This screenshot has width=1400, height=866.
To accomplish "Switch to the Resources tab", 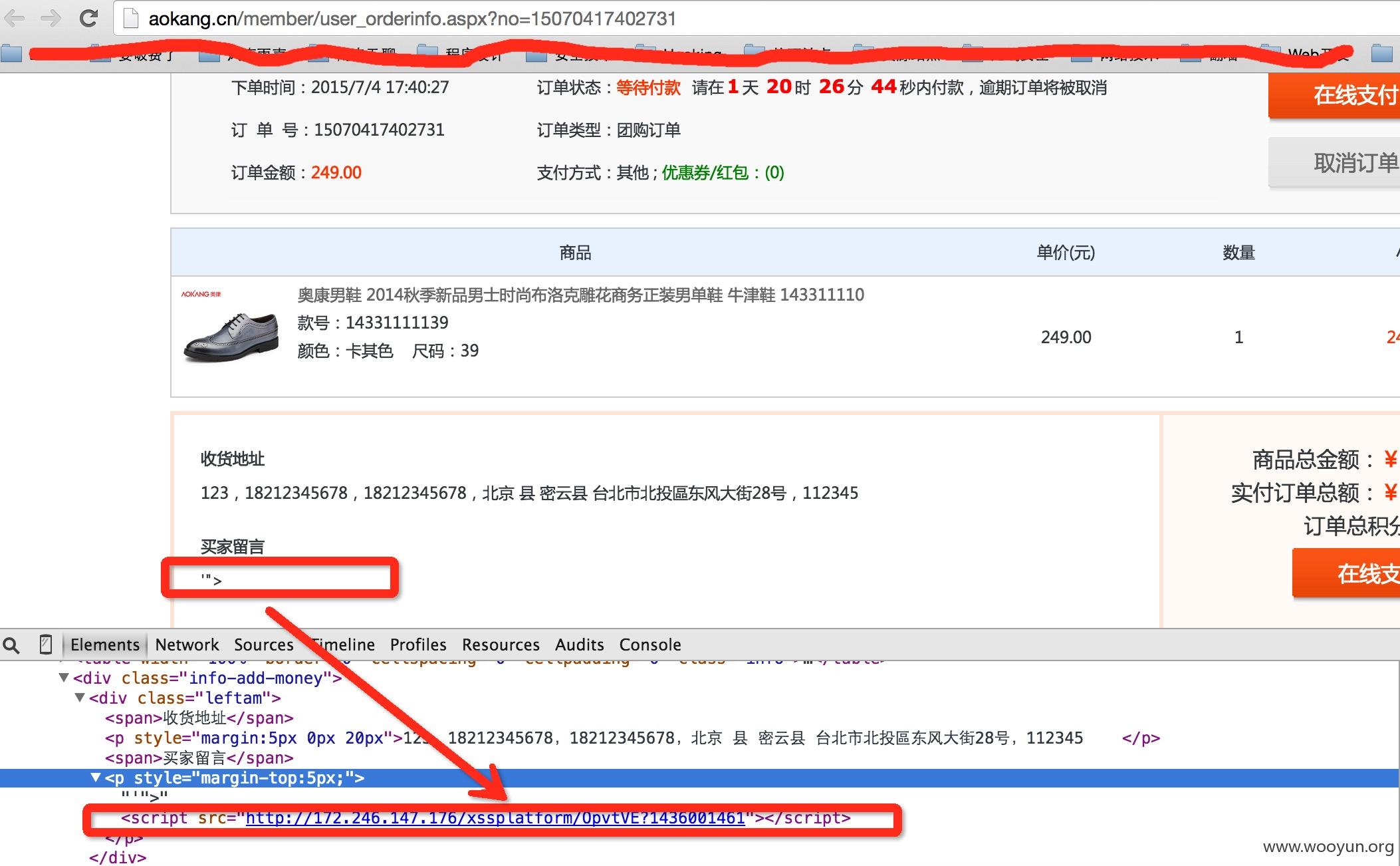I will (501, 645).
